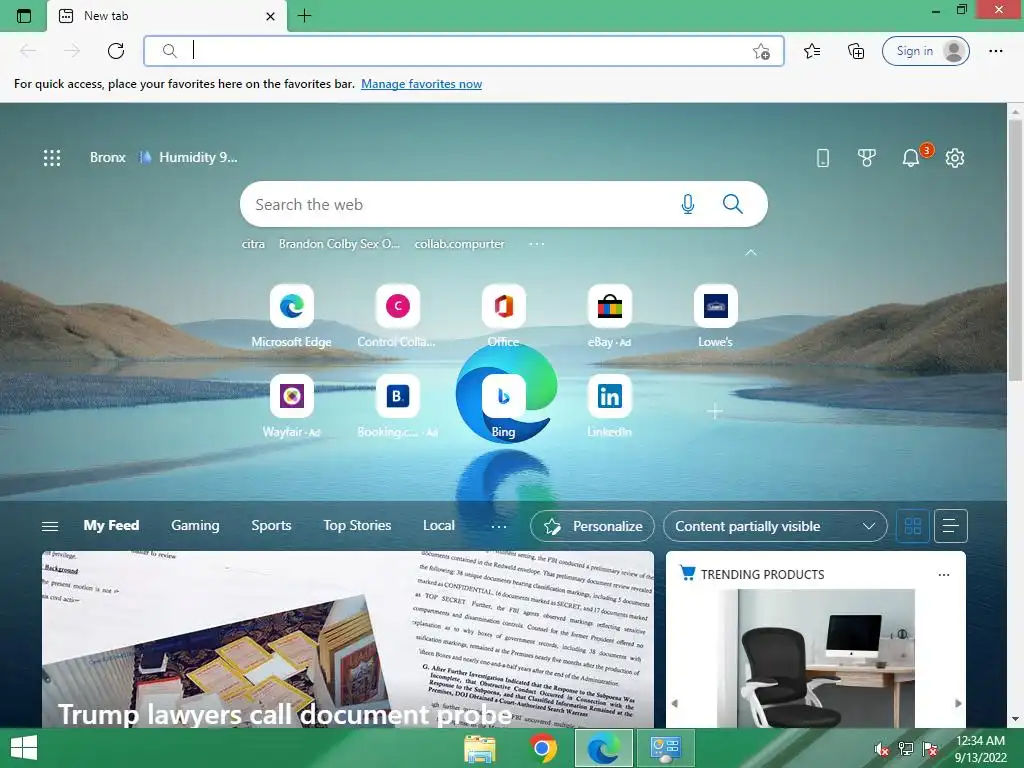This screenshot has width=1024, height=768.
Task: Open the Microsoft Edge quick link
Action: pos(291,315)
